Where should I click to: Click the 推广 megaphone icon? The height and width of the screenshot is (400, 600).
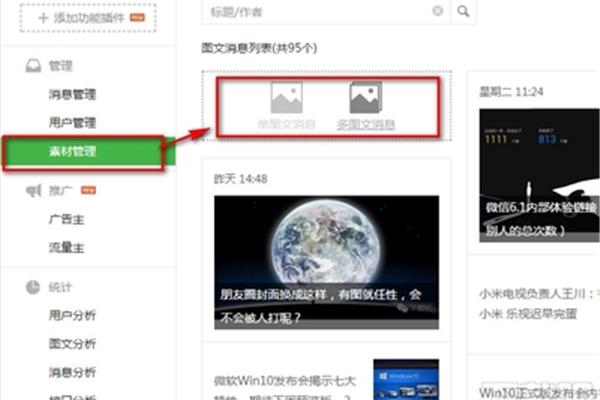coord(33,190)
